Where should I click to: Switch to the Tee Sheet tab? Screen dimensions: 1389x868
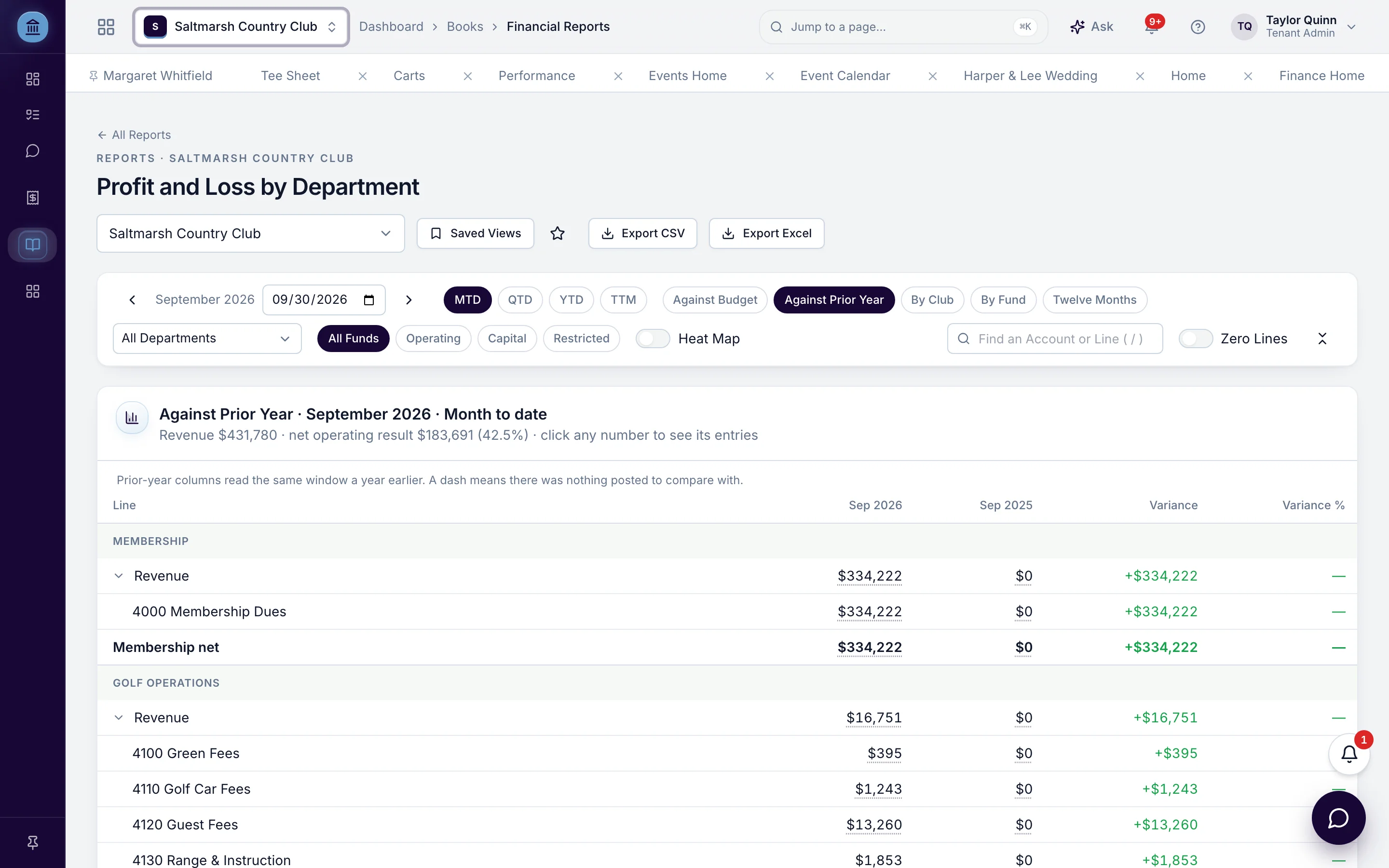coord(290,76)
